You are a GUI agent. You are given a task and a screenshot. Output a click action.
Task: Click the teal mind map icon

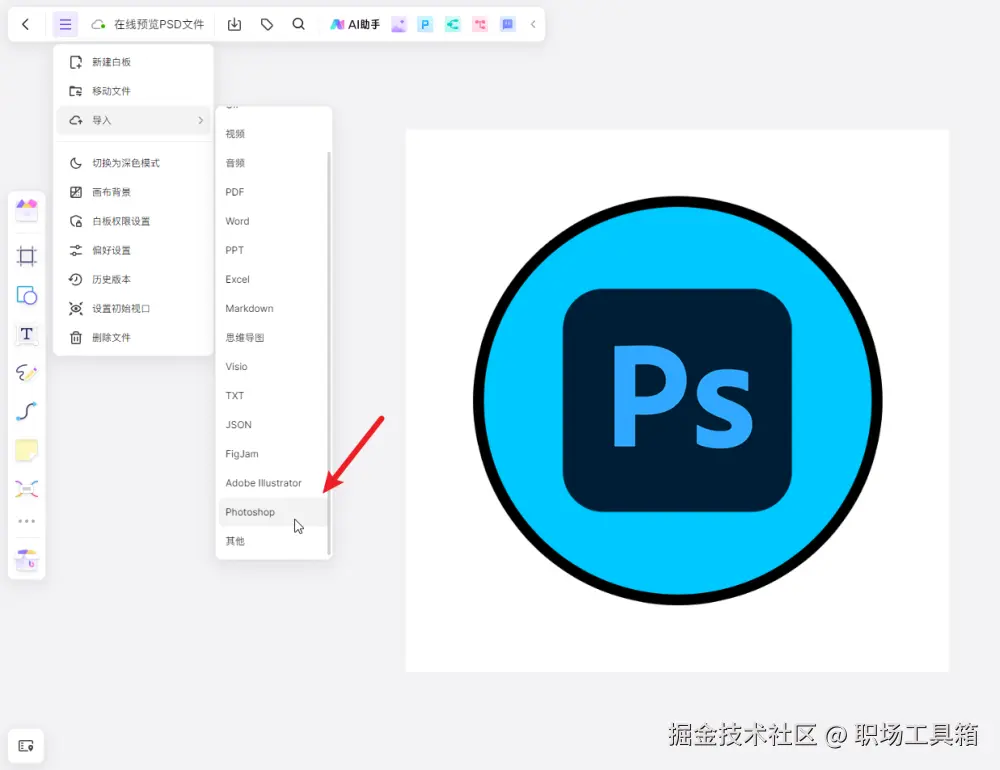click(x=452, y=24)
